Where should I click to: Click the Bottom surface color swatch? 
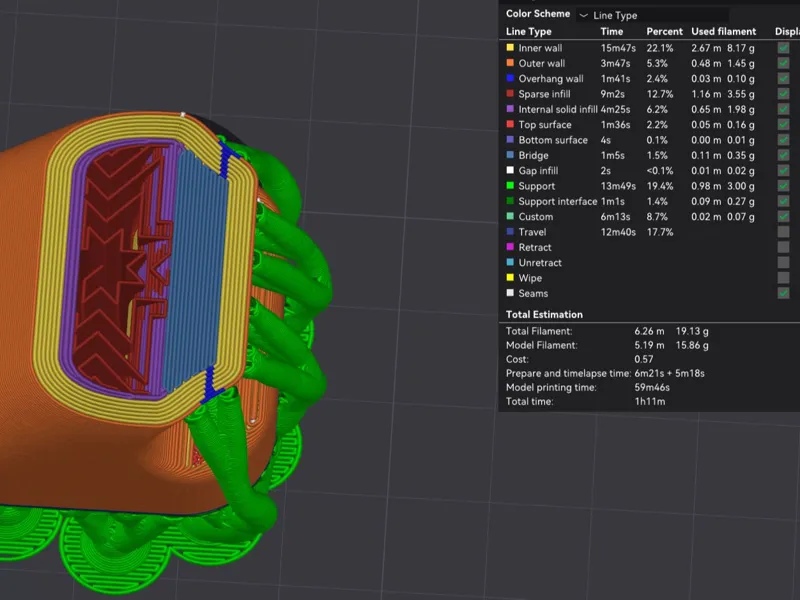pos(510,139)
